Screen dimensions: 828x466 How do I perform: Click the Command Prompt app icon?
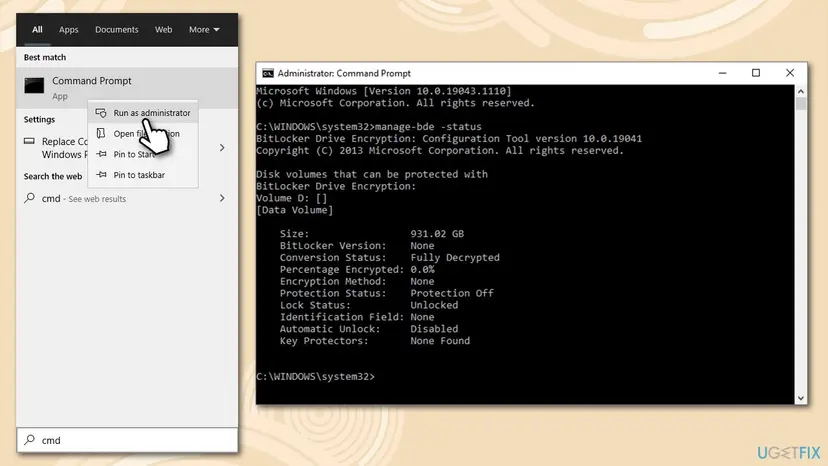(x=34, y=86)
